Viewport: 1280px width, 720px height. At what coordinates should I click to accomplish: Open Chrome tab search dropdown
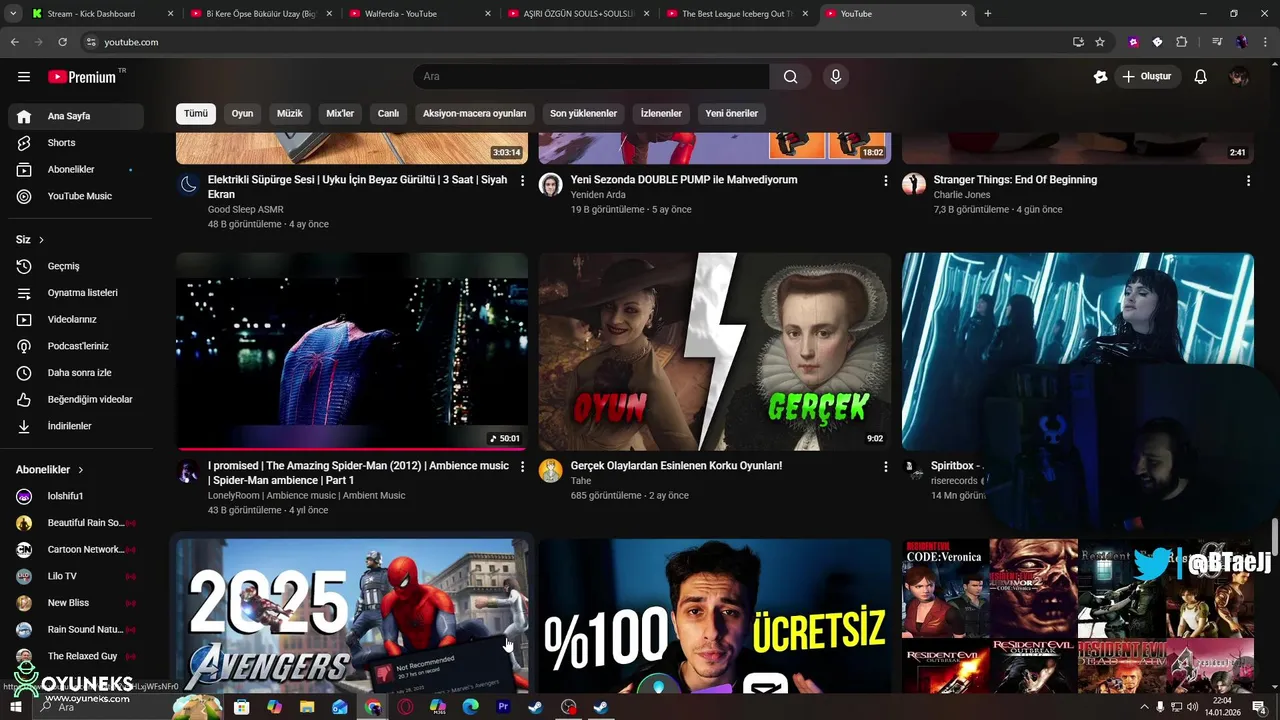pos(13,14)
